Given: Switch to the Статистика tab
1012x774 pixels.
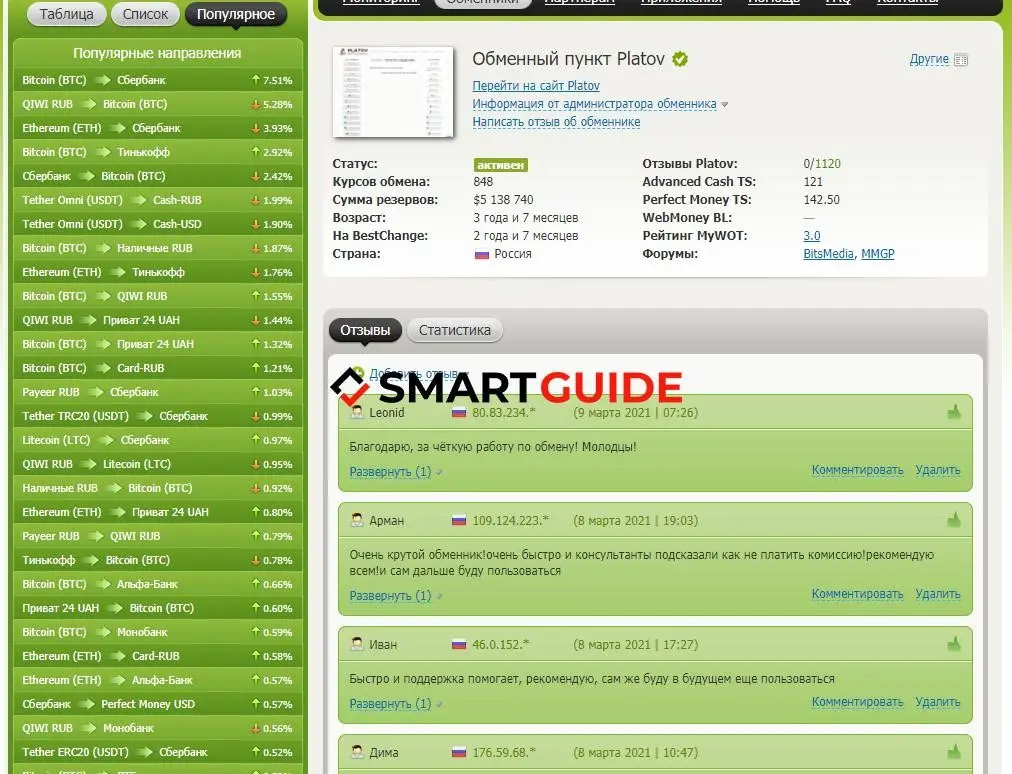Looking at the screenshot, I should click(x=454, y=330).
